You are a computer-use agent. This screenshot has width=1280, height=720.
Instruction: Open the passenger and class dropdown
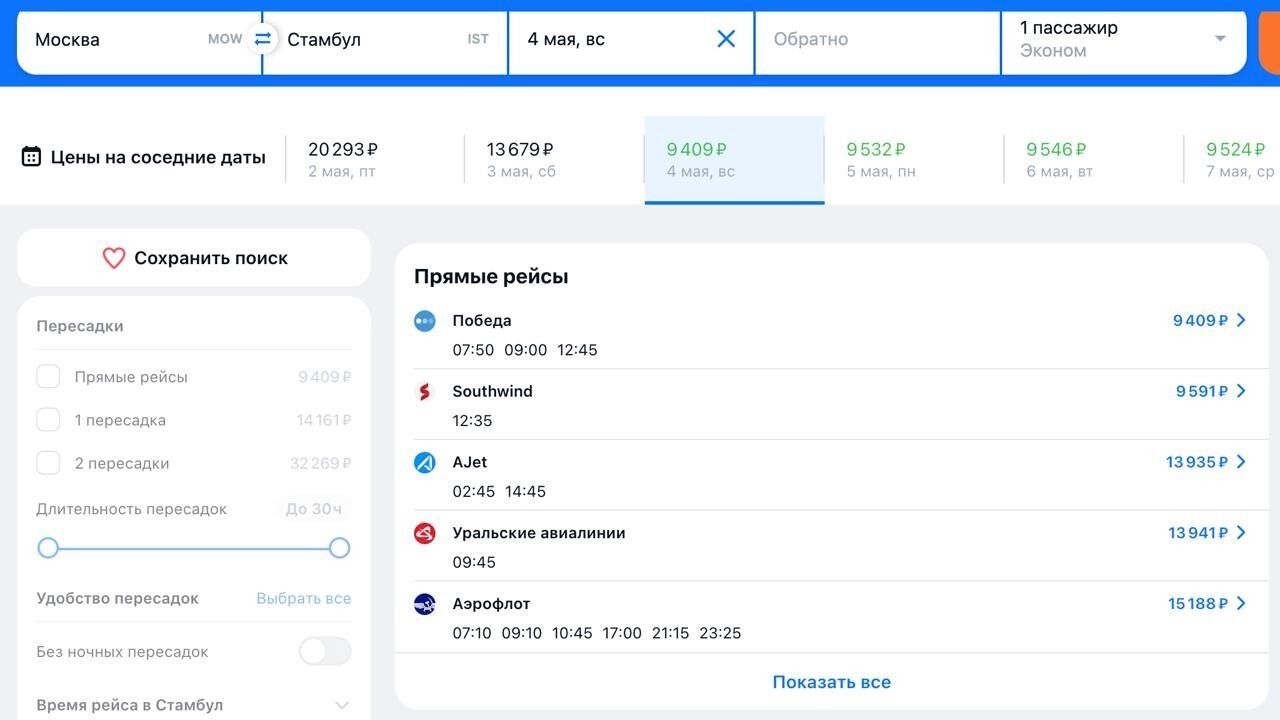(1219, 39)
